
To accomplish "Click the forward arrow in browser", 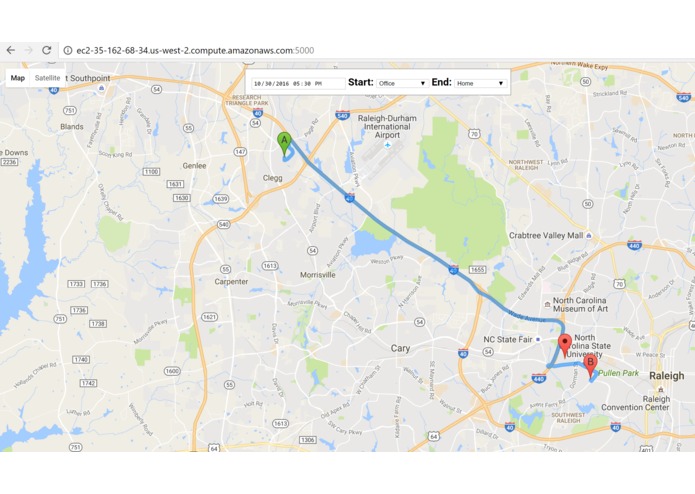I will point(28,50).
